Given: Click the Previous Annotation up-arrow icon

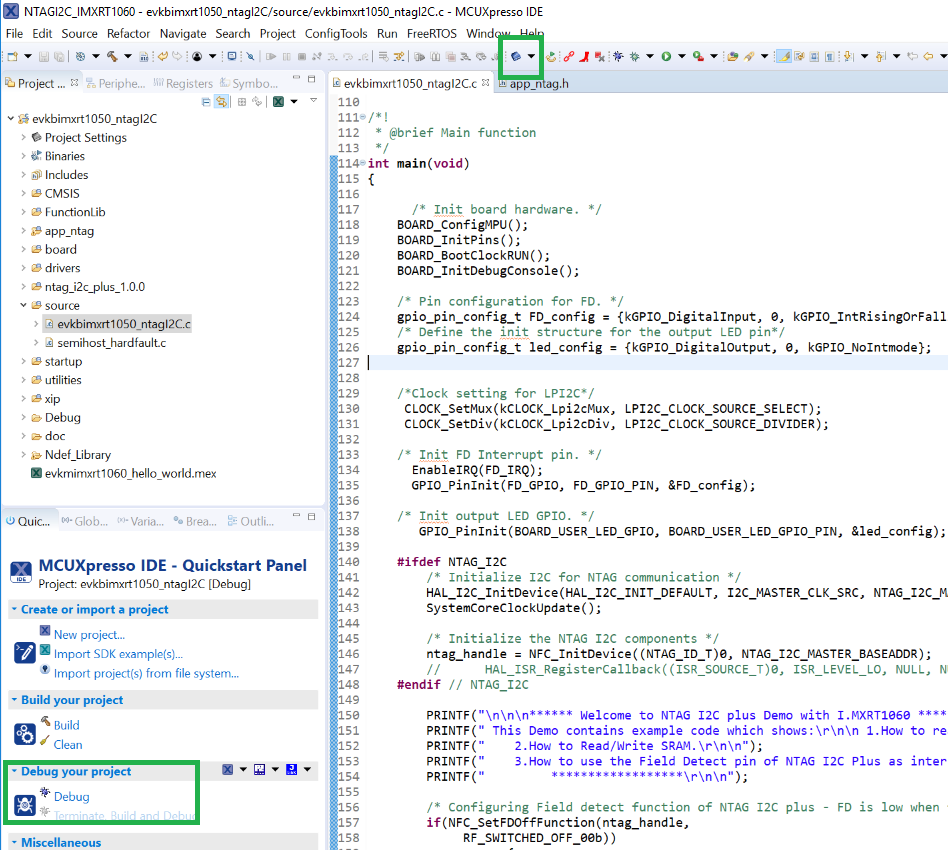Looking at the screenshot, I should click(881, 56).
